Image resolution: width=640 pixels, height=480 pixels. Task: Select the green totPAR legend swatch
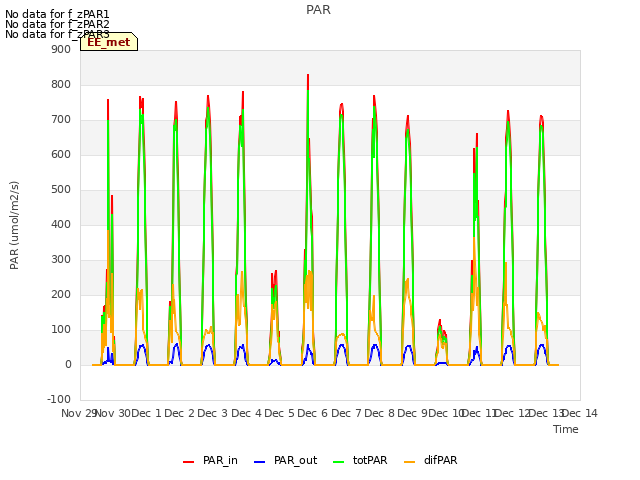[x=338, y=462]
